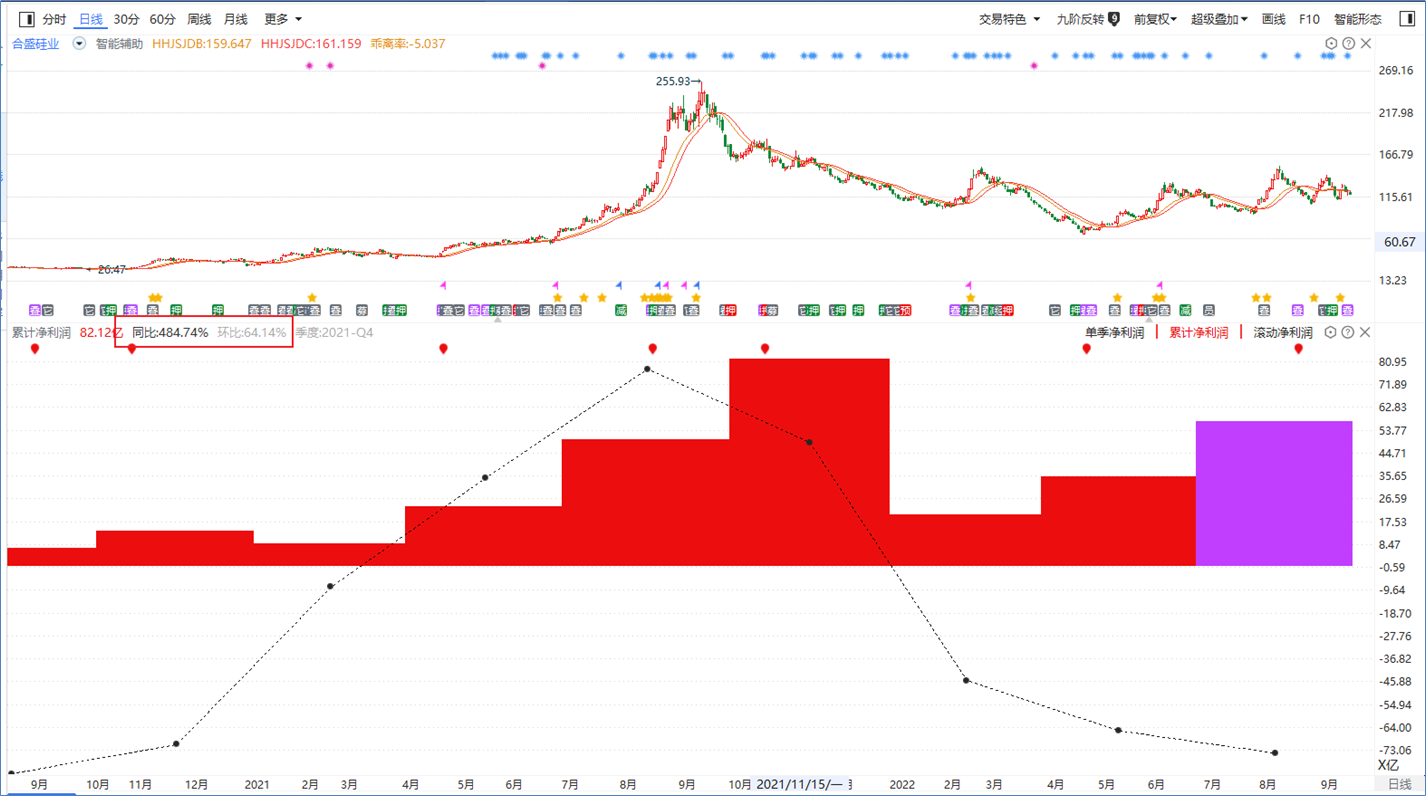Screen dimensions: 1426x796
Task: Click the peak point of the dotted line
Action: coord(648,369)
